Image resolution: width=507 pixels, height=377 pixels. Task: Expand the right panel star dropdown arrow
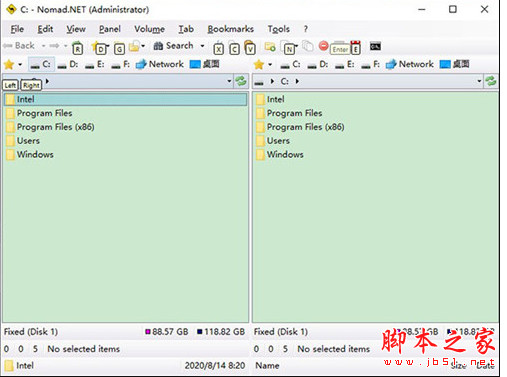pos(270,64)
